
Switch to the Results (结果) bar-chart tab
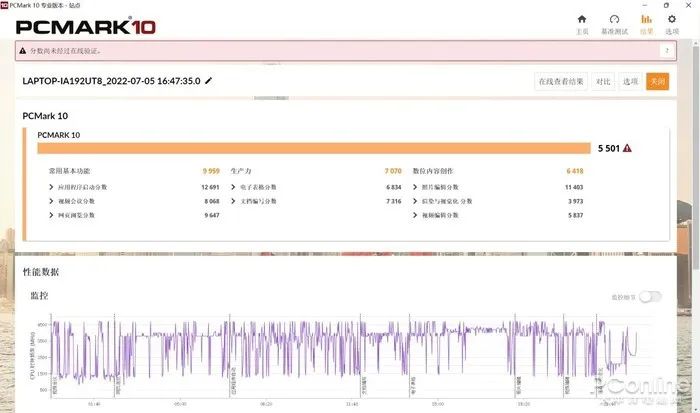646,25
